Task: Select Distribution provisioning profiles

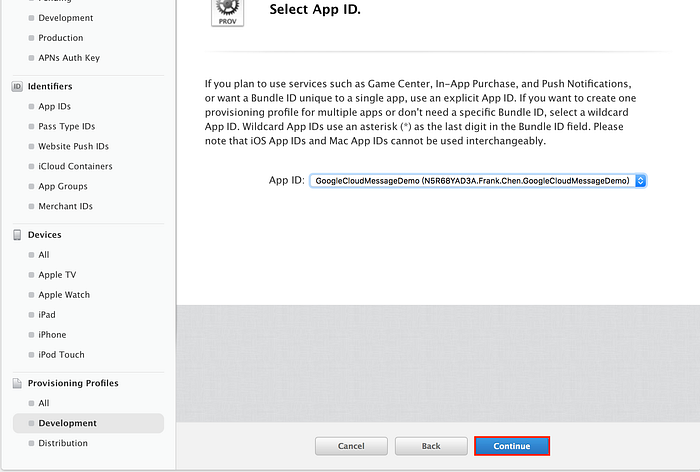Action: click(63, 443)
